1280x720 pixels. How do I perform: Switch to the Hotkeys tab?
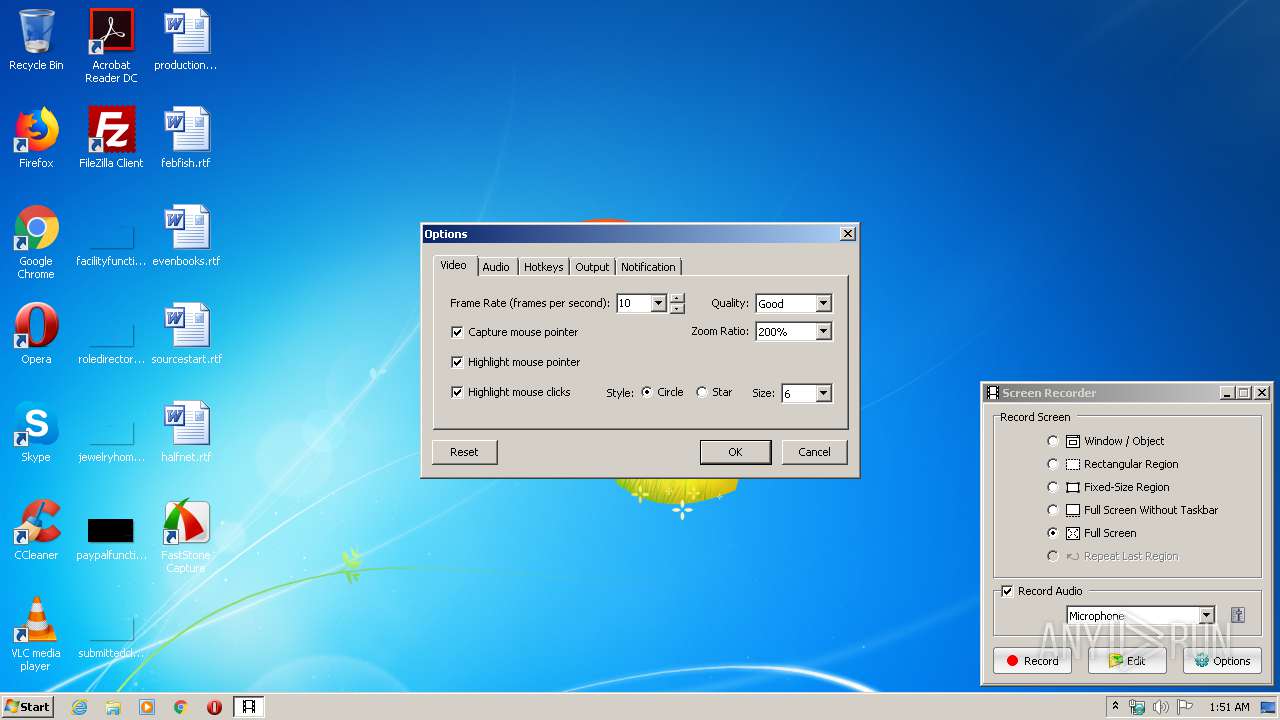click(x=544, y=267)
